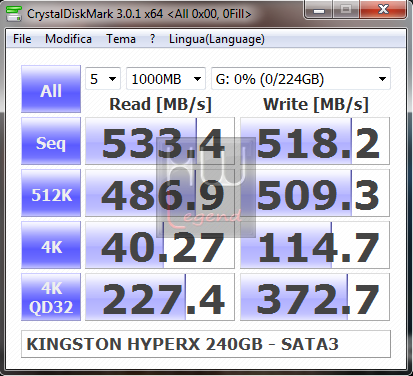Open the Modifica menu
The width and height of the screenshot is (413, 376).
pyautogui.click(x=68, y=39)
